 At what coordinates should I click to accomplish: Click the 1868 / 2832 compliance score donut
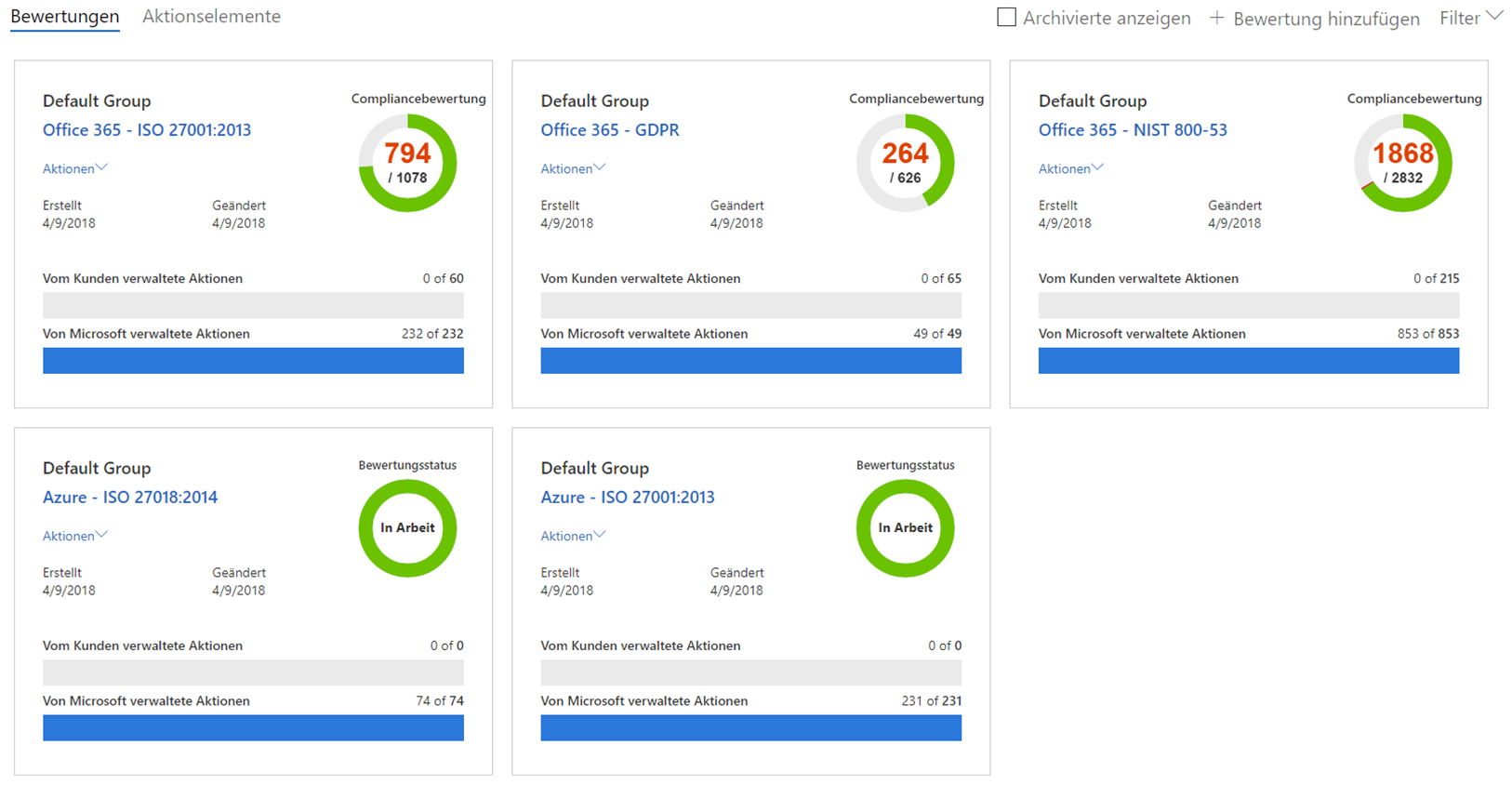pyautogui.click(x=1403, y=163)
